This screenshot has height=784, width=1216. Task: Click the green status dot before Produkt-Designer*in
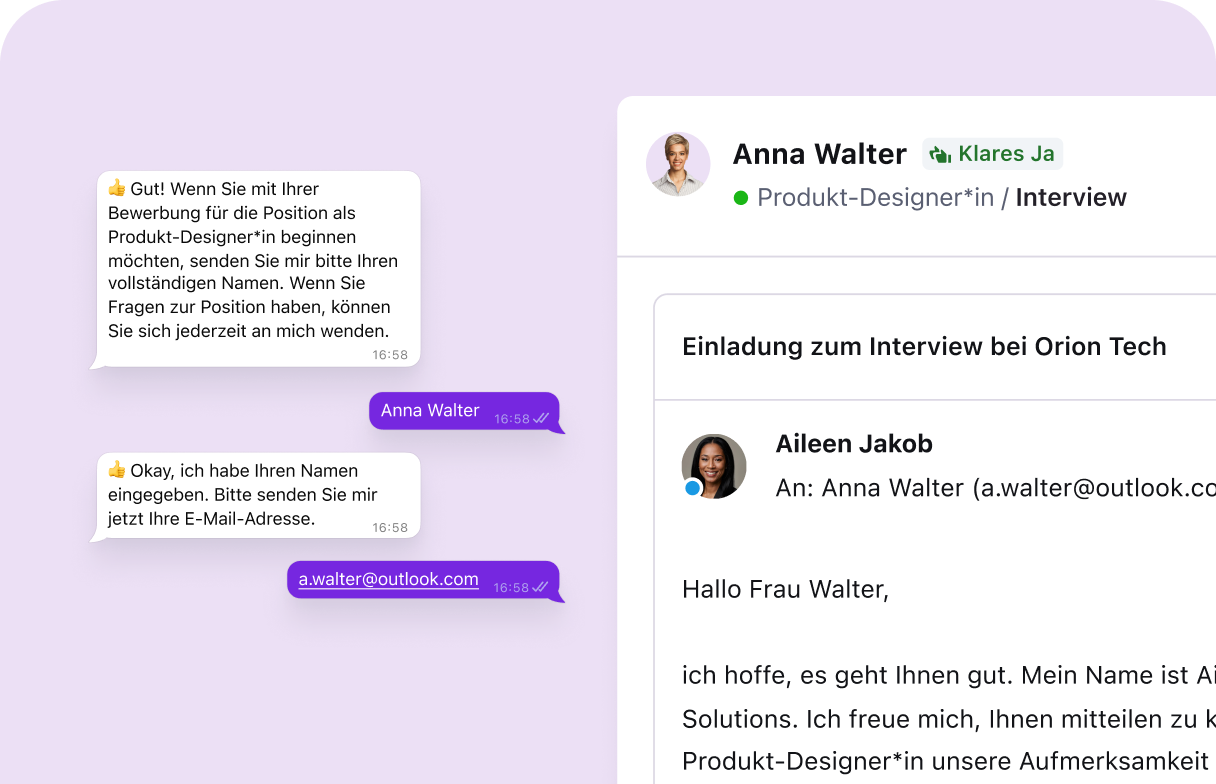[741, 198]
